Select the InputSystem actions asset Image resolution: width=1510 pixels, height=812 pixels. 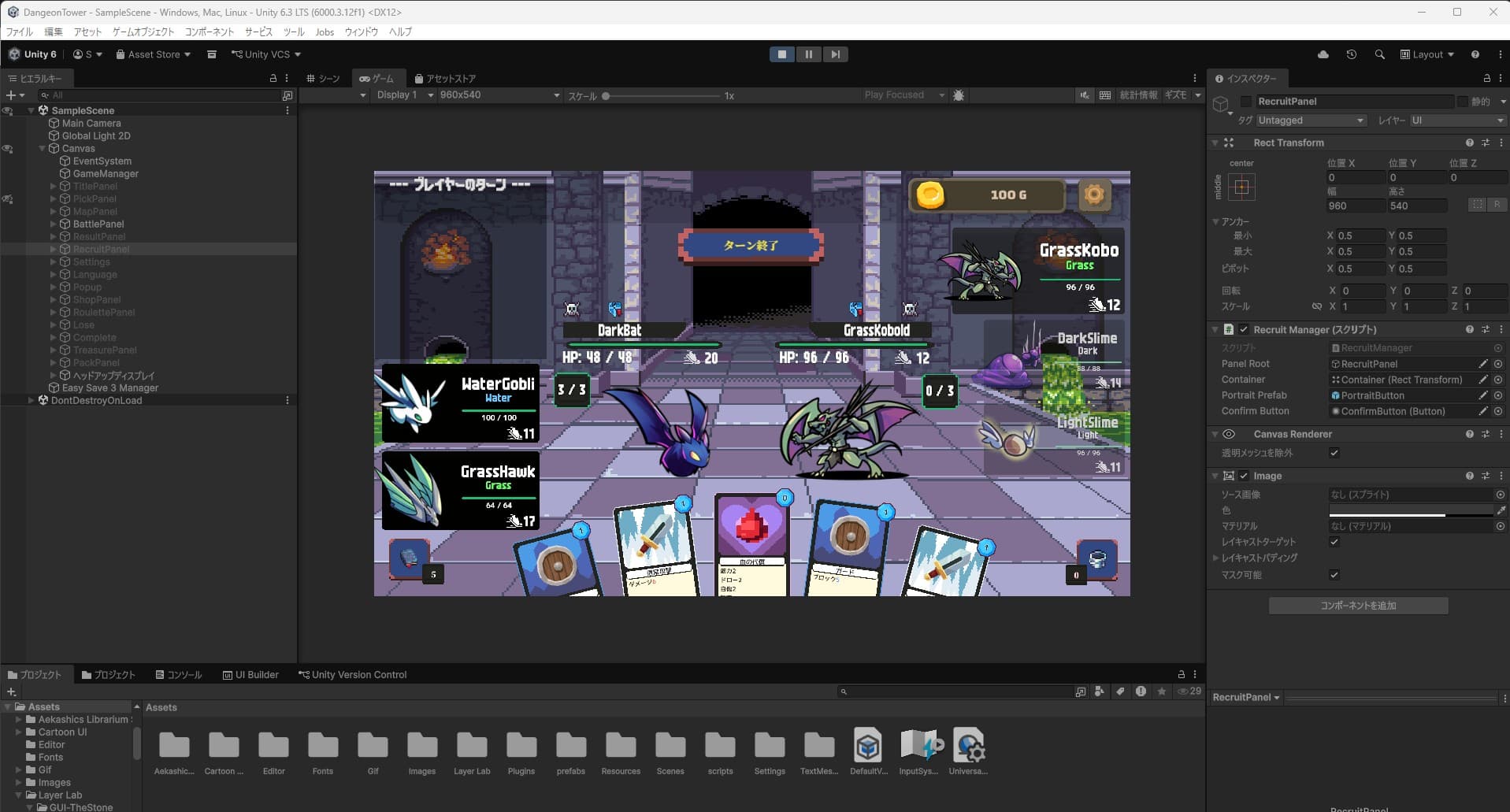click(x=918, y=752)
